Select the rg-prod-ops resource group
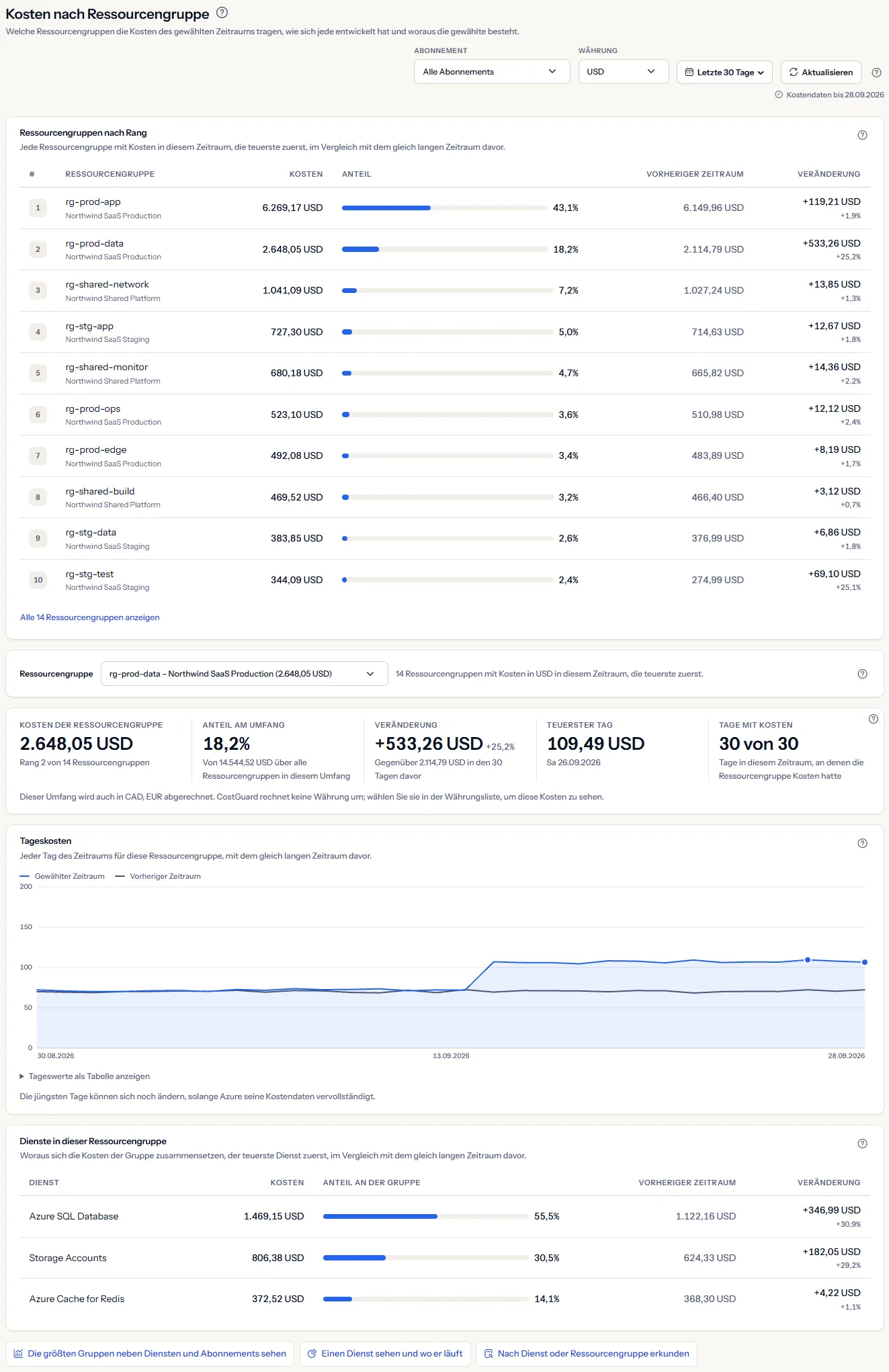Viewport: 889px width, 1372px height. click(93, 409)
